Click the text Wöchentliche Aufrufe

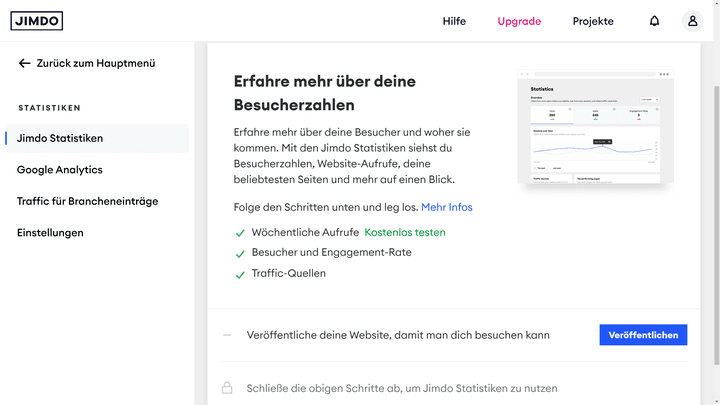pos(305,232)
